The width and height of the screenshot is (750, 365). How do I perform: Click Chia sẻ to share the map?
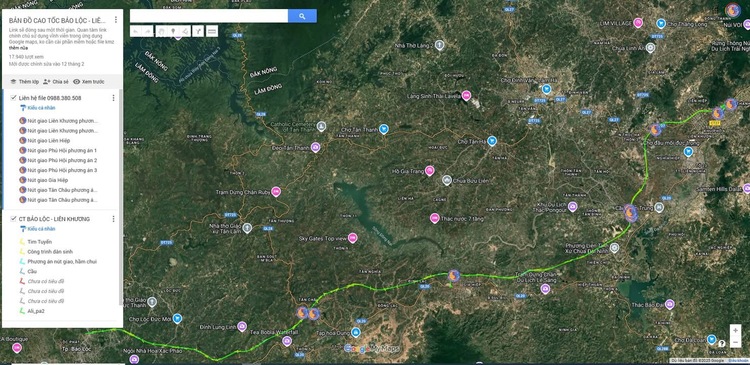(56, 82)
